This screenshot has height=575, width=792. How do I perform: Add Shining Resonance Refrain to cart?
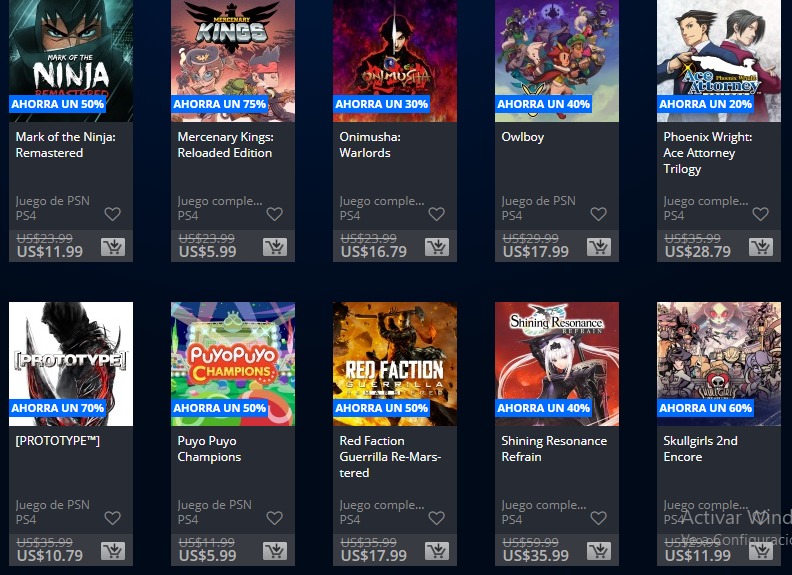(599, 551)
